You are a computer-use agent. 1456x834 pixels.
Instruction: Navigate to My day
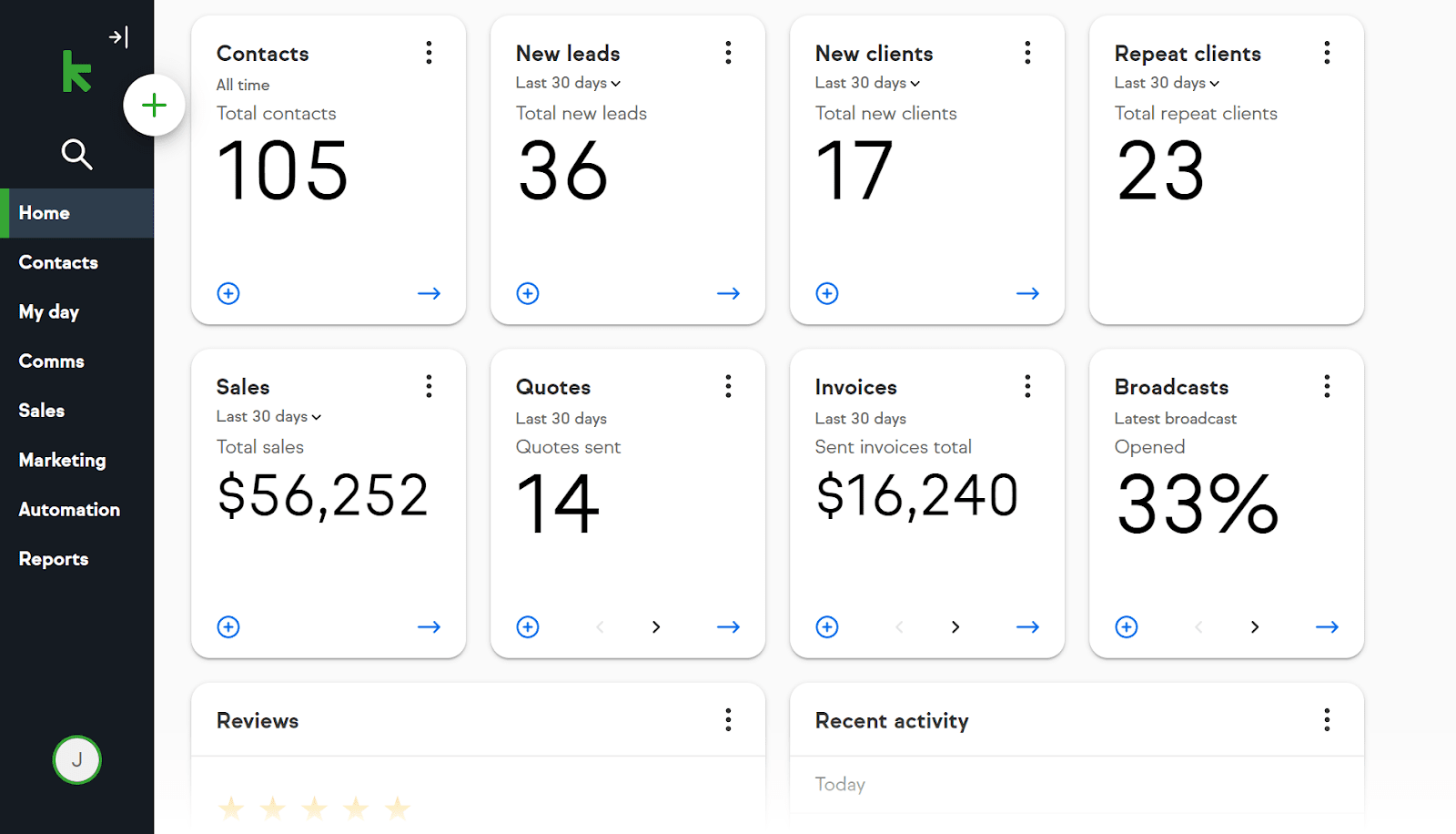coord(48,311)
